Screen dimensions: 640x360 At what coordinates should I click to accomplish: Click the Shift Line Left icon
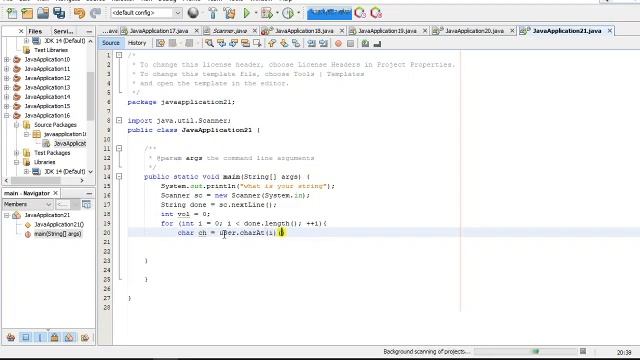311,43
